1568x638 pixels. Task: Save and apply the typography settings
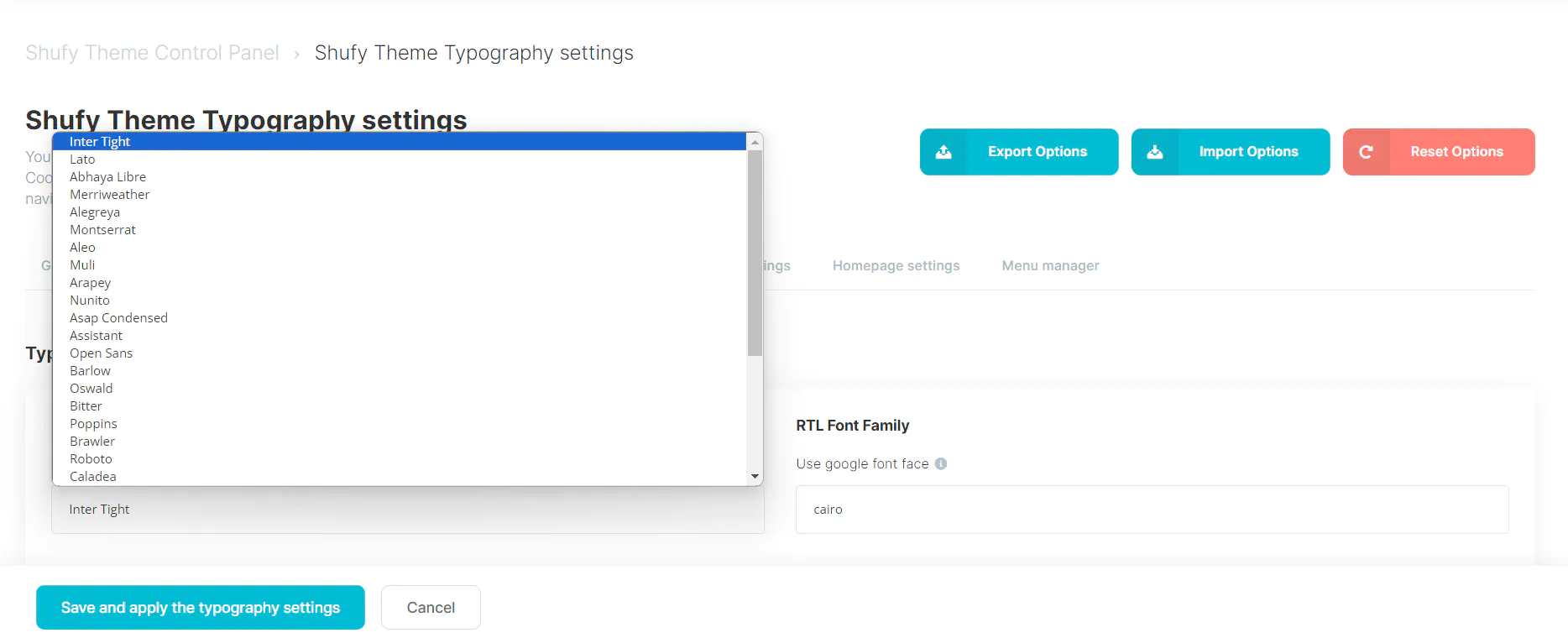200,607
